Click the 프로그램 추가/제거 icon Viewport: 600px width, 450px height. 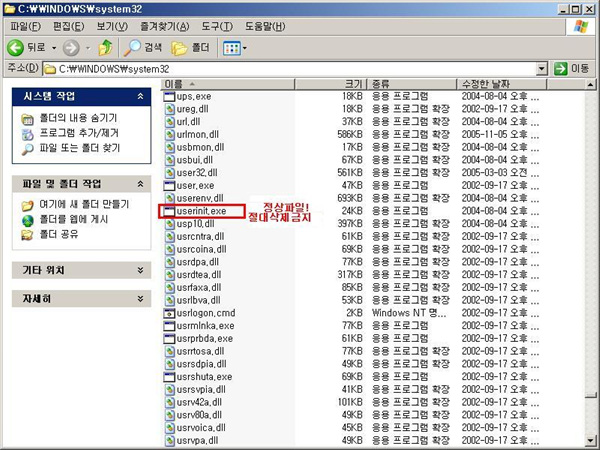point(28,134)
